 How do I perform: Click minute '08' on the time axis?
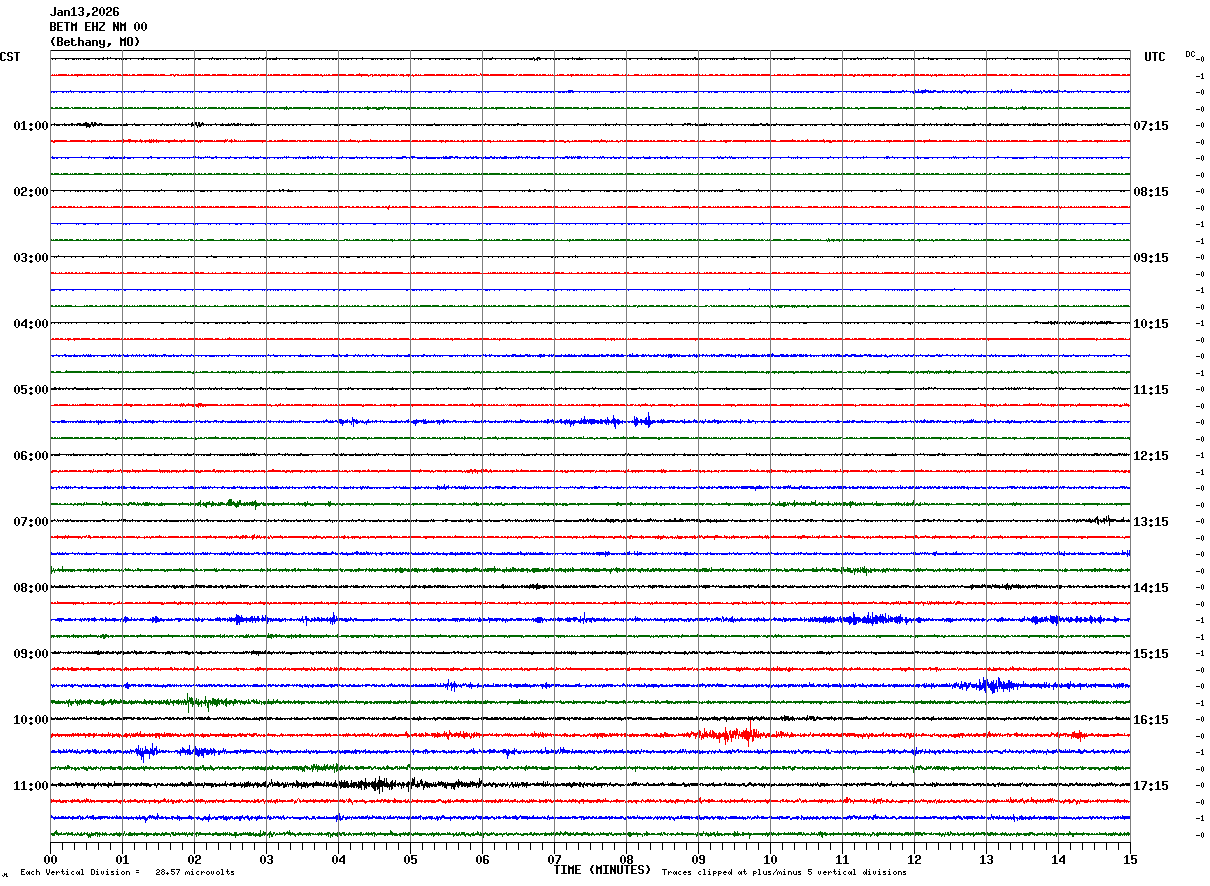pos(627,859)
